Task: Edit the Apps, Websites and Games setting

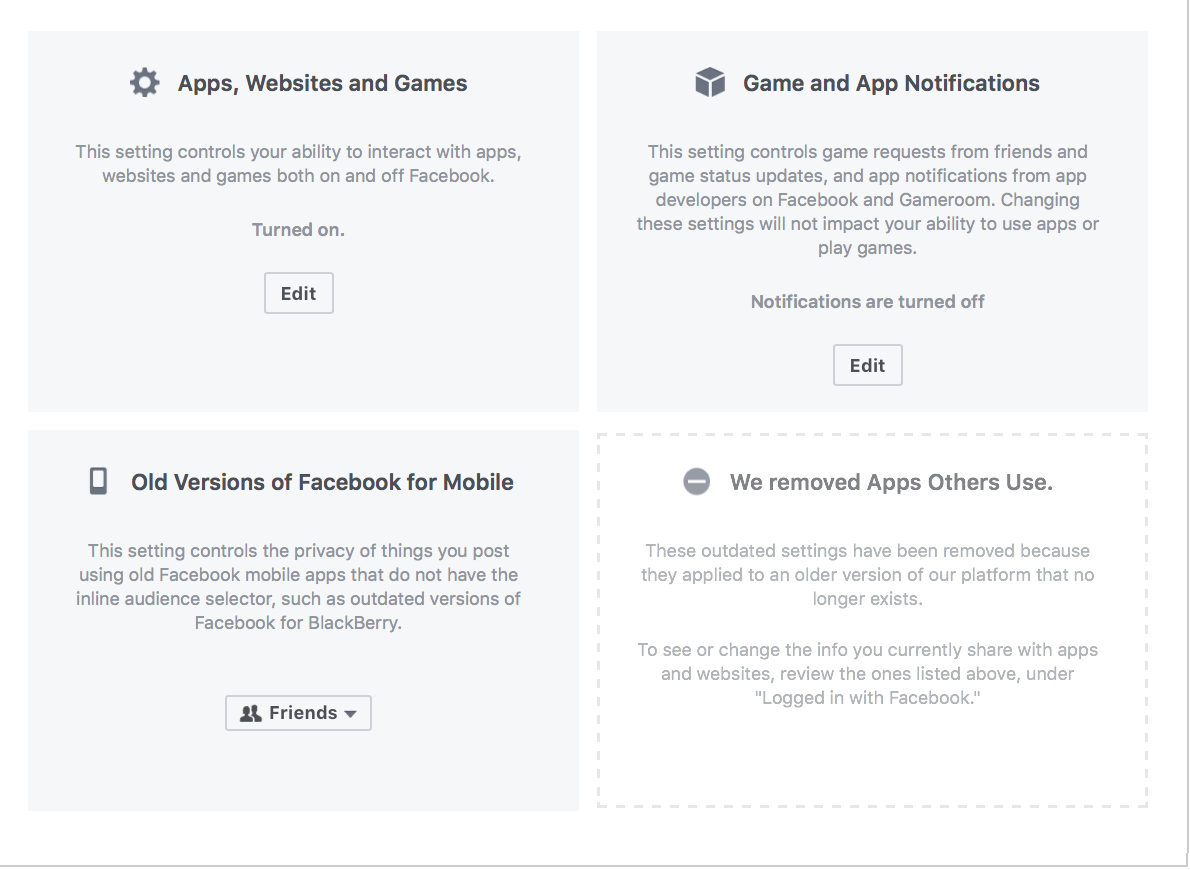Action: 298,293
